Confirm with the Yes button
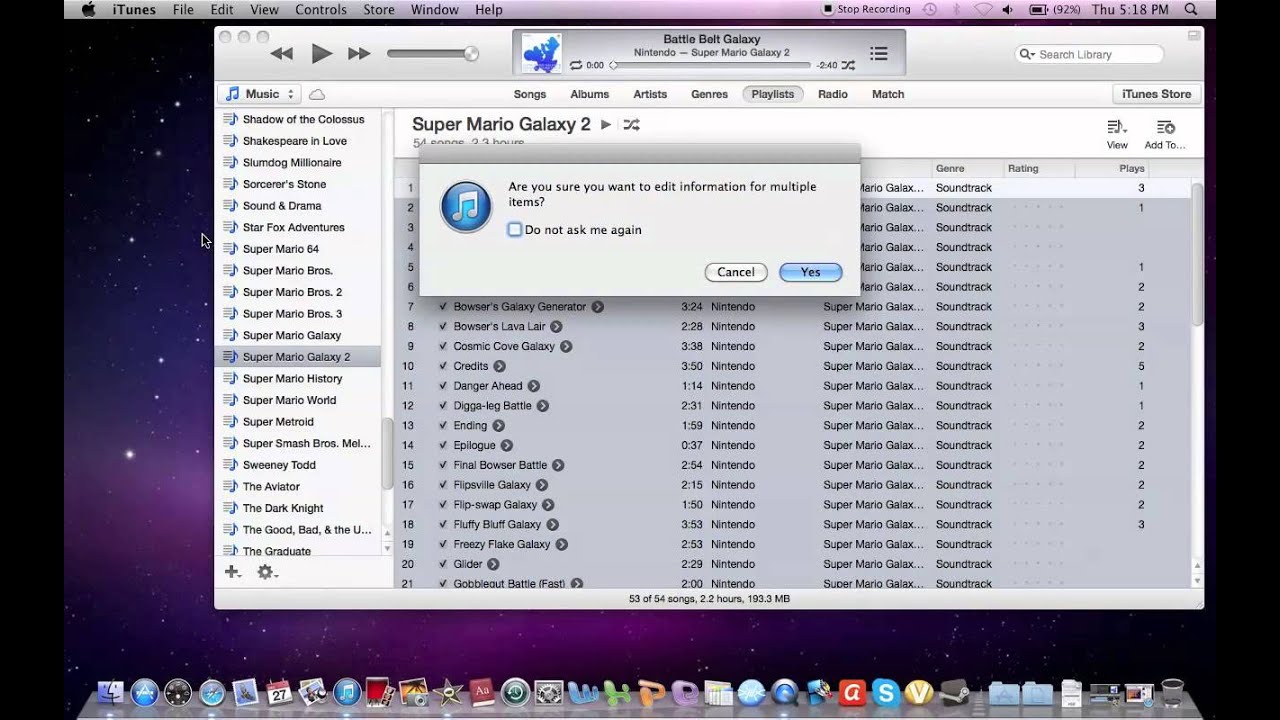This screenshot has width=1280, height=720. pyautogui.click(x=810, y=272)
